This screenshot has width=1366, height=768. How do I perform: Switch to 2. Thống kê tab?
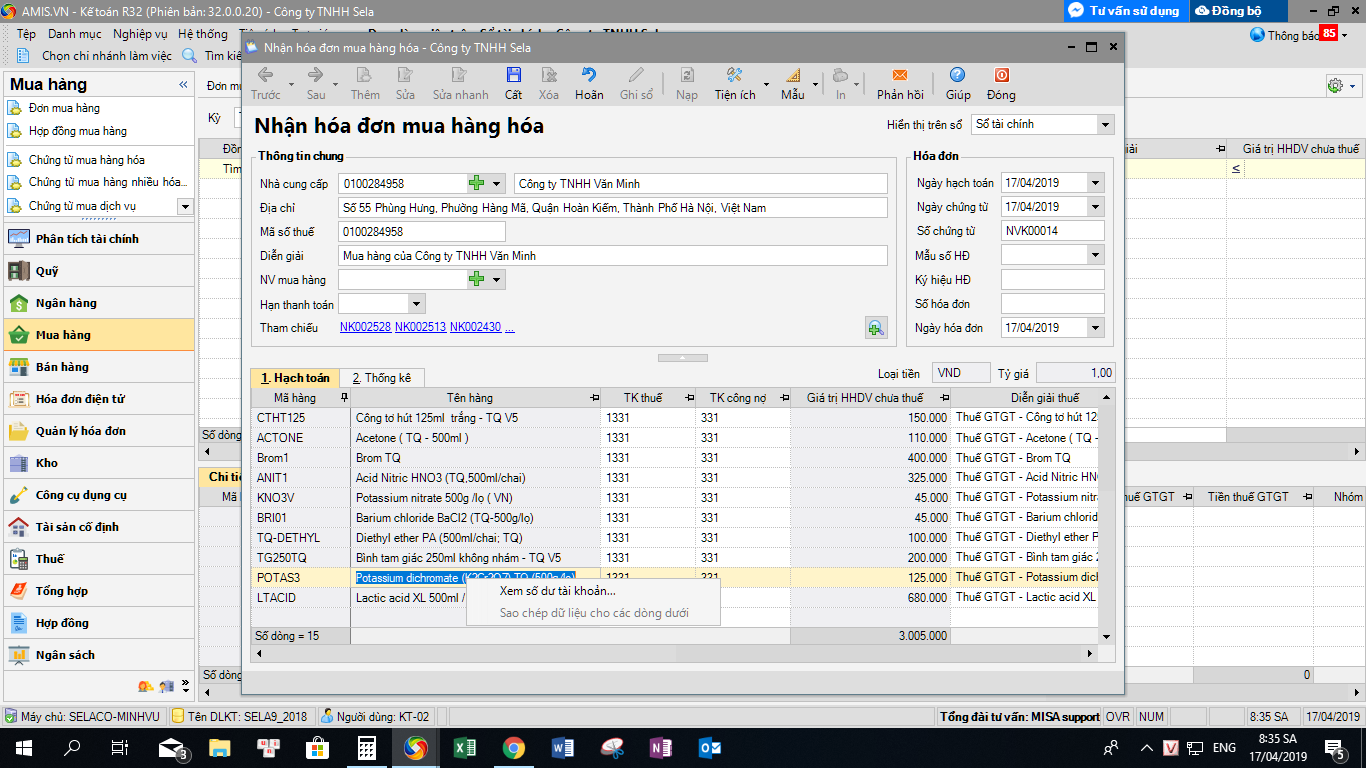tap(382, 378)
